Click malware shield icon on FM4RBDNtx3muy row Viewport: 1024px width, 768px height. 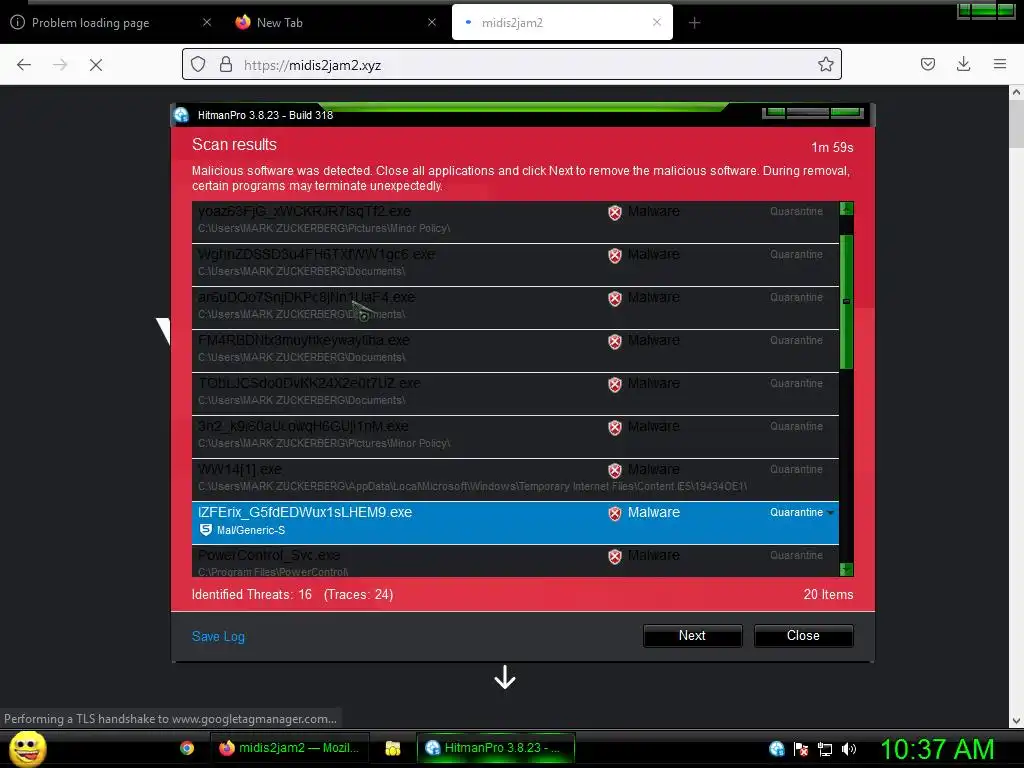pos(615,342)
